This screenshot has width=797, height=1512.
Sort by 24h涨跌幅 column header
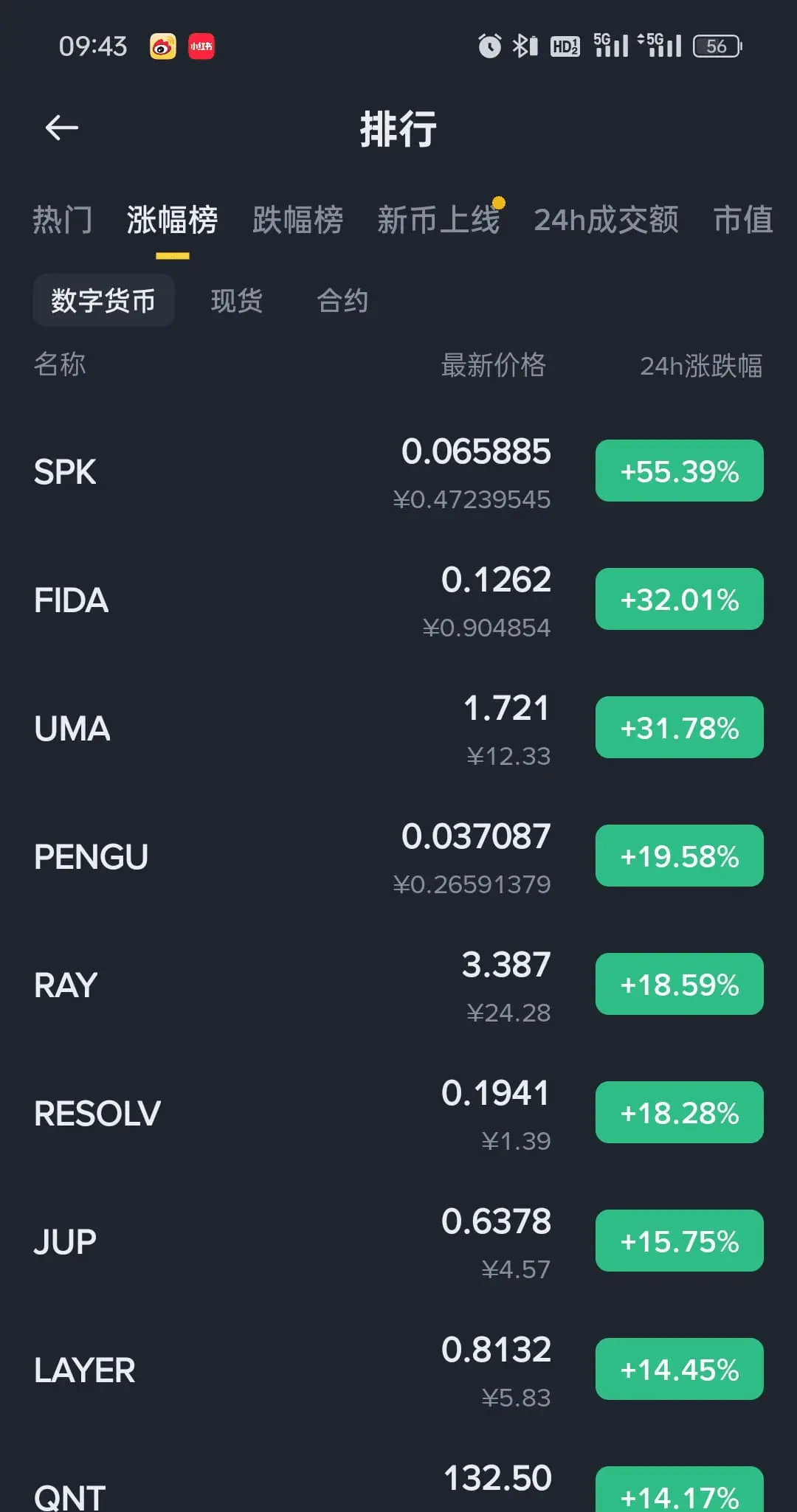(701, 365)
